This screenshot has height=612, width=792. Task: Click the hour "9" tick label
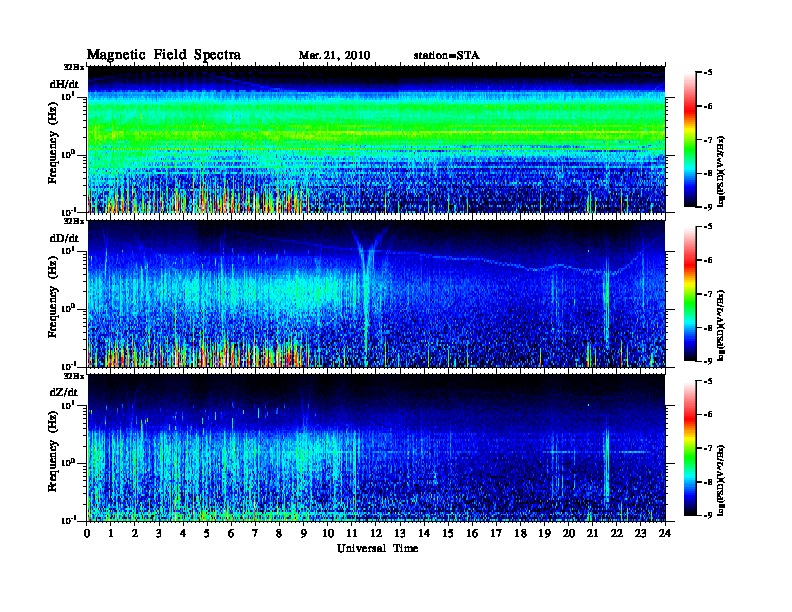[x=304, y=533]
